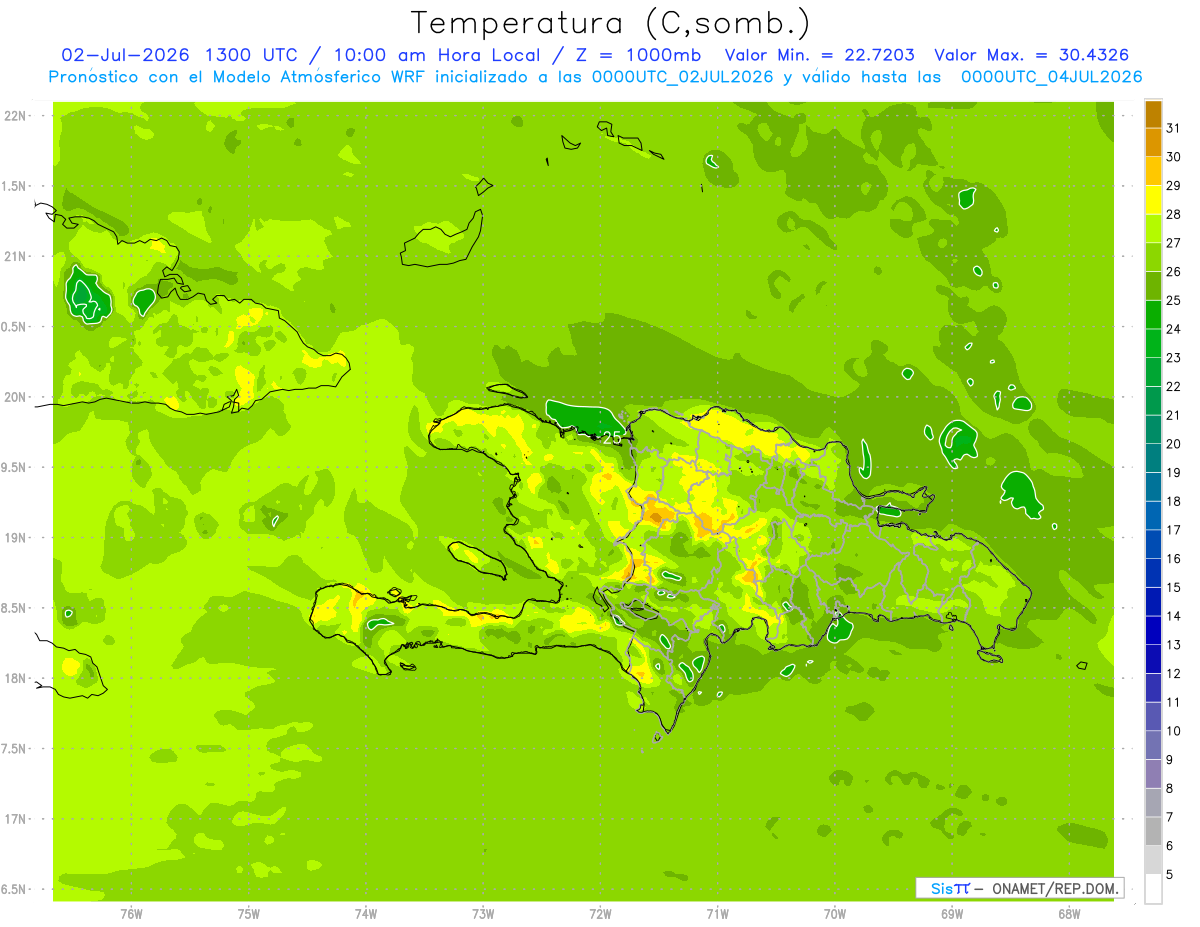Click the '71W' longitude label
1200x927 pixels.
[x=717, y=914]
